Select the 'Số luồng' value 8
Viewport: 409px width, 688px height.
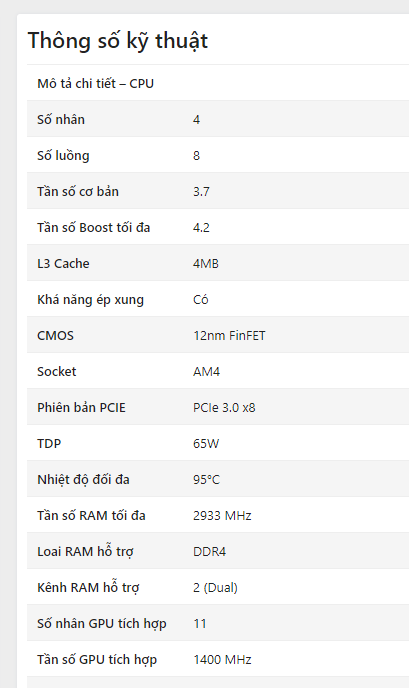click(x=197, y=156)
